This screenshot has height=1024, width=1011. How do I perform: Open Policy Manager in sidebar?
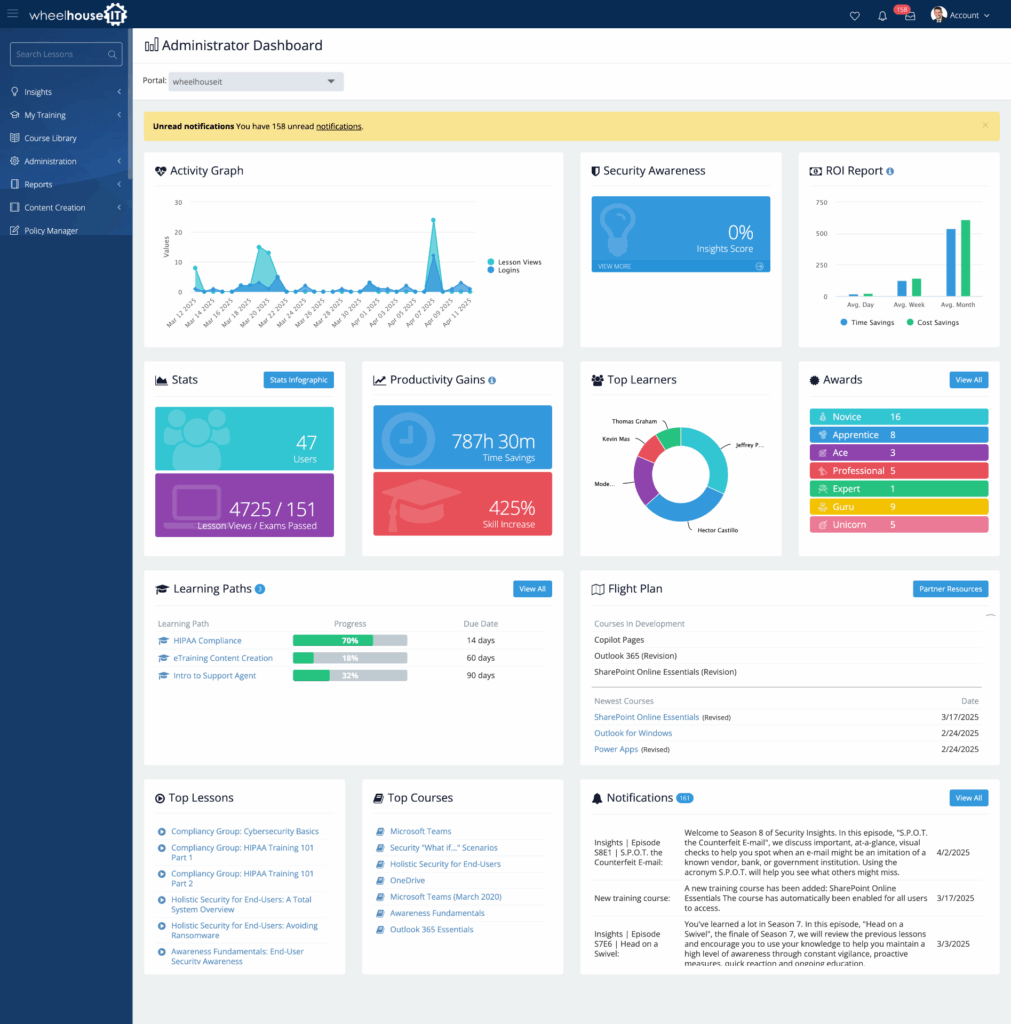click(x=51, y=231)
